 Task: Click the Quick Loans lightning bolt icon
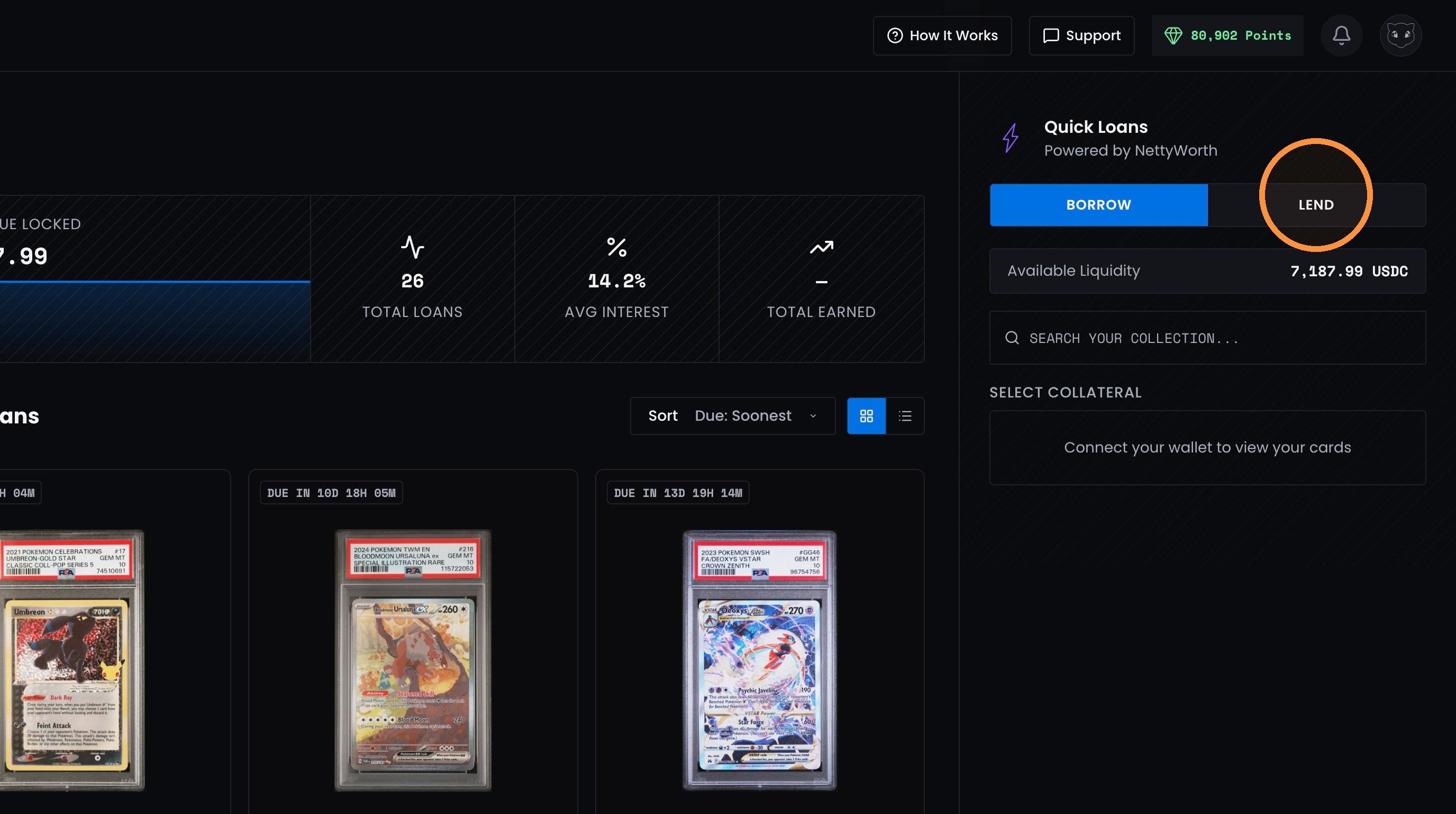(x=1011, y=138)
